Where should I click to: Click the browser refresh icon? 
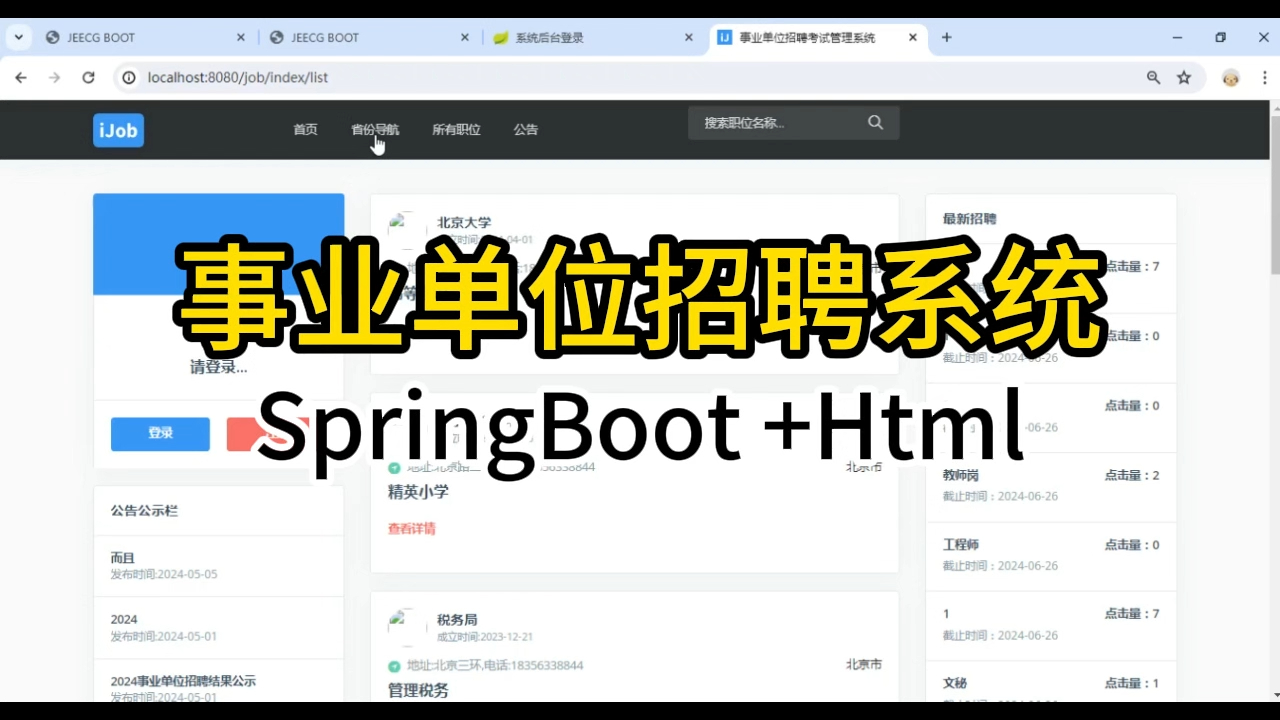coord(88,77)
